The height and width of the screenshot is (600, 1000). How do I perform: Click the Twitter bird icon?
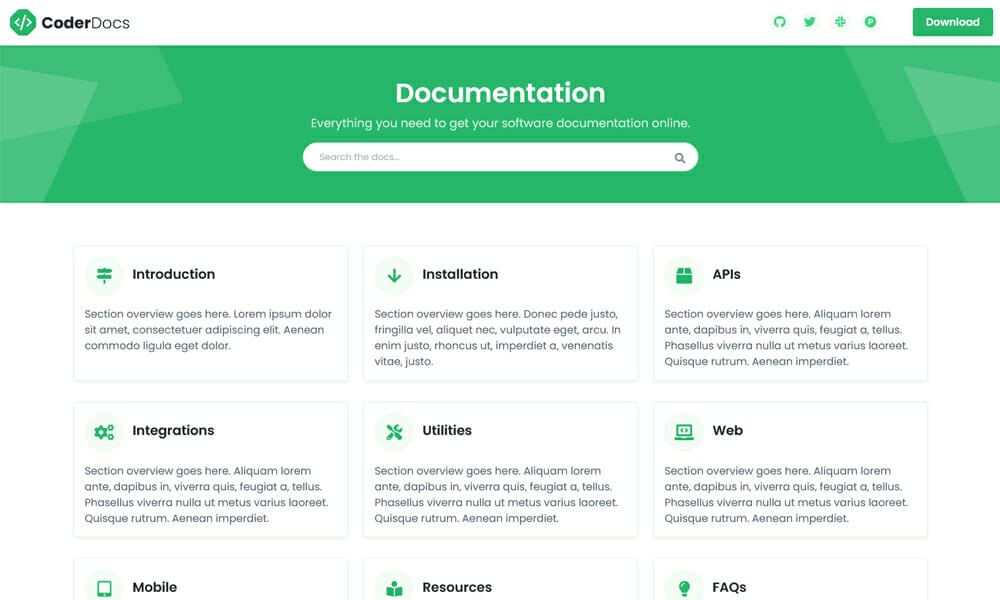[810, 21]
